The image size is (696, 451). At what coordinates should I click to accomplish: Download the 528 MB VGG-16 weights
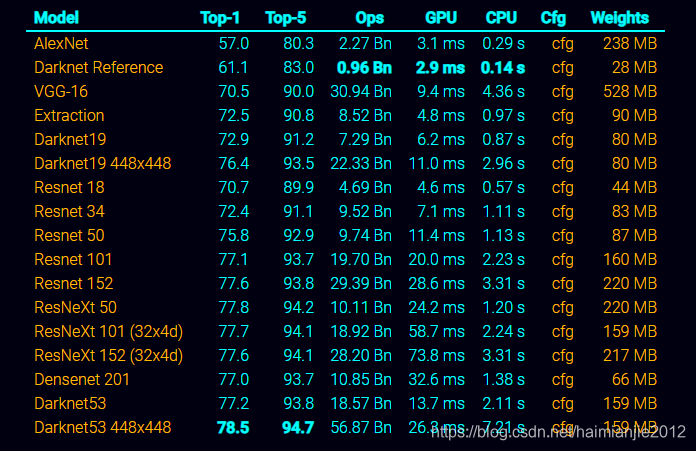coord(630,91)
